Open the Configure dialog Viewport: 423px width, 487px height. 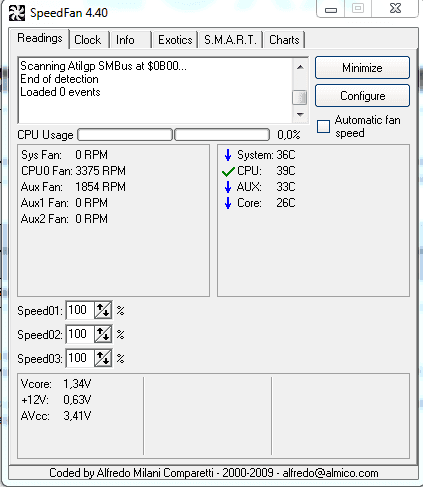pos(362,96)
